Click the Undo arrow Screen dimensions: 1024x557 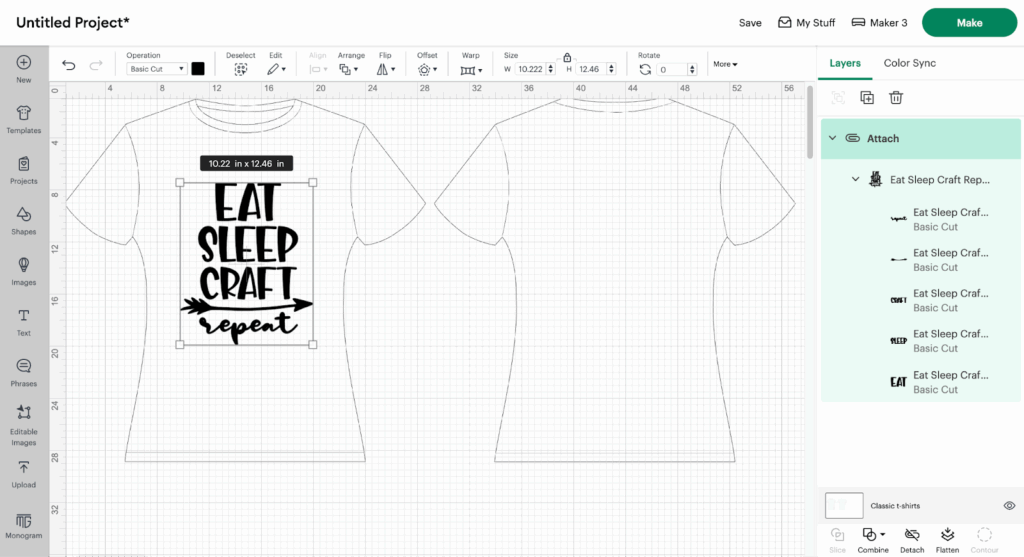[x=68, y=66]
